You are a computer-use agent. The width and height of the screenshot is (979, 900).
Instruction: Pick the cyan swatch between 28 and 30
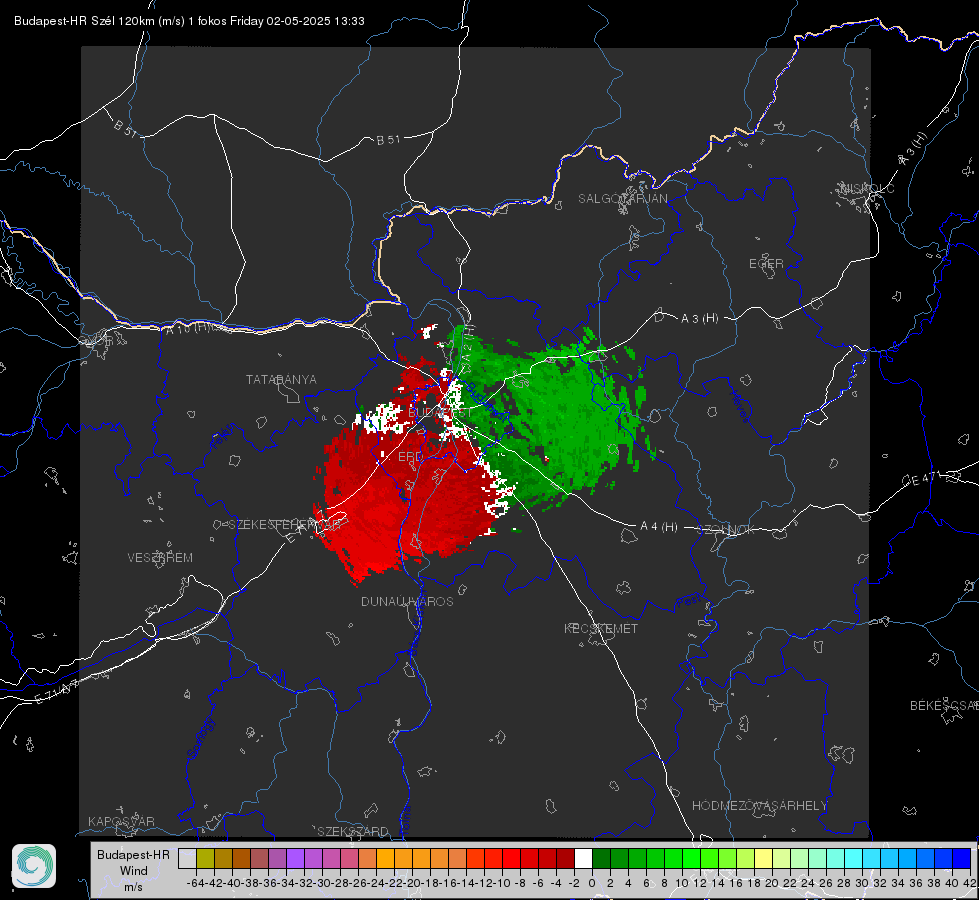coord(853,858)
